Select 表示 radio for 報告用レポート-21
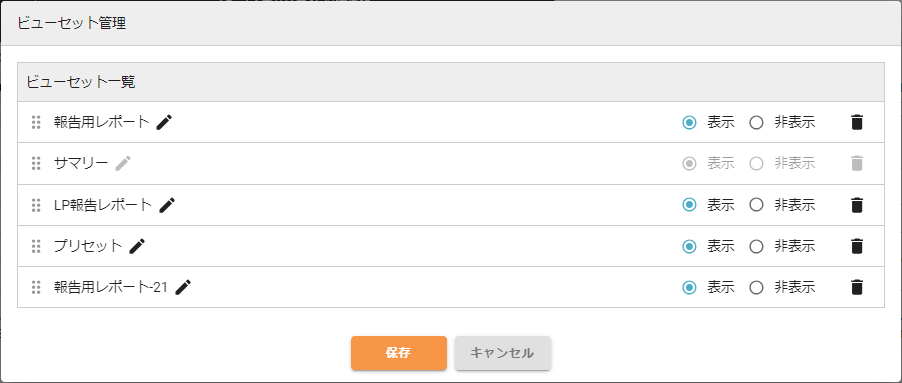The height and width of the screenshot is (383, 902). 689,288
